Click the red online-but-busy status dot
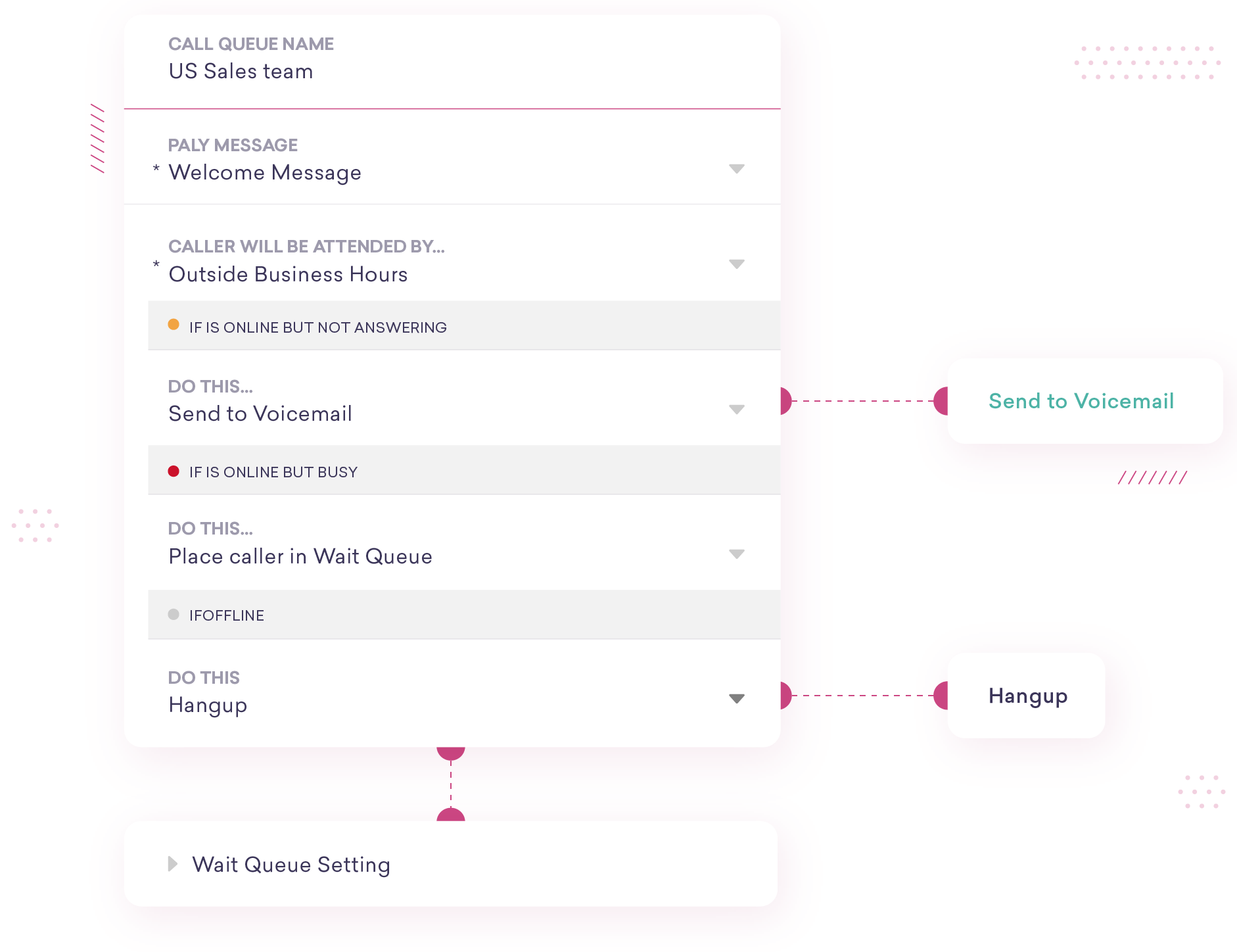The height and width of the screenshot is (952, 1237). tap(174, 470)
